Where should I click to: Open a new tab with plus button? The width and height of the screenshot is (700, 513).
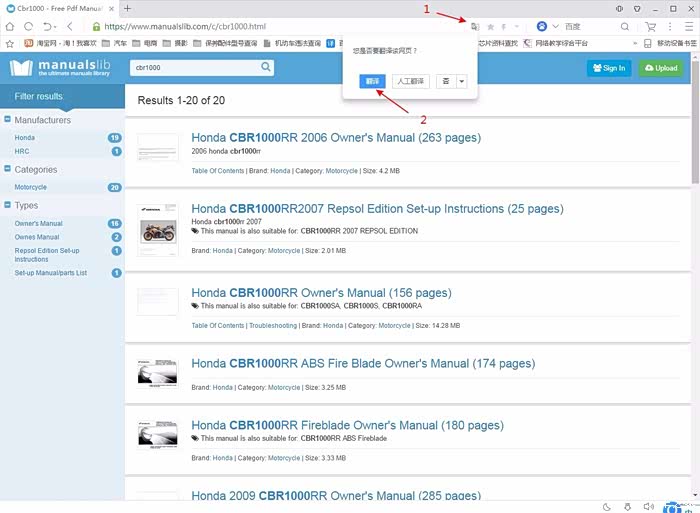pos(127,8)
